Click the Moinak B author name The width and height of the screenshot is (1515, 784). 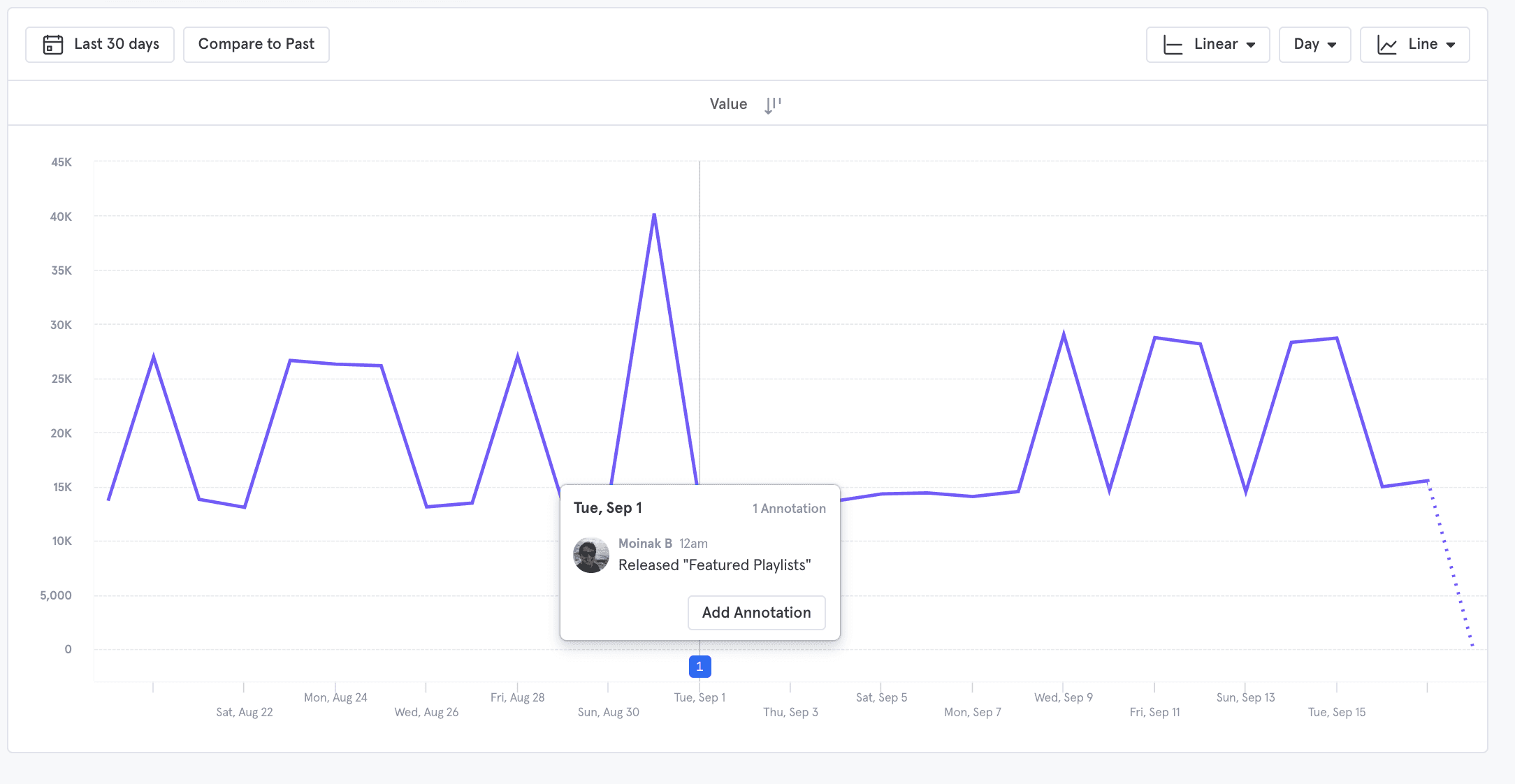pyautogui.click(x=645, y=544)
